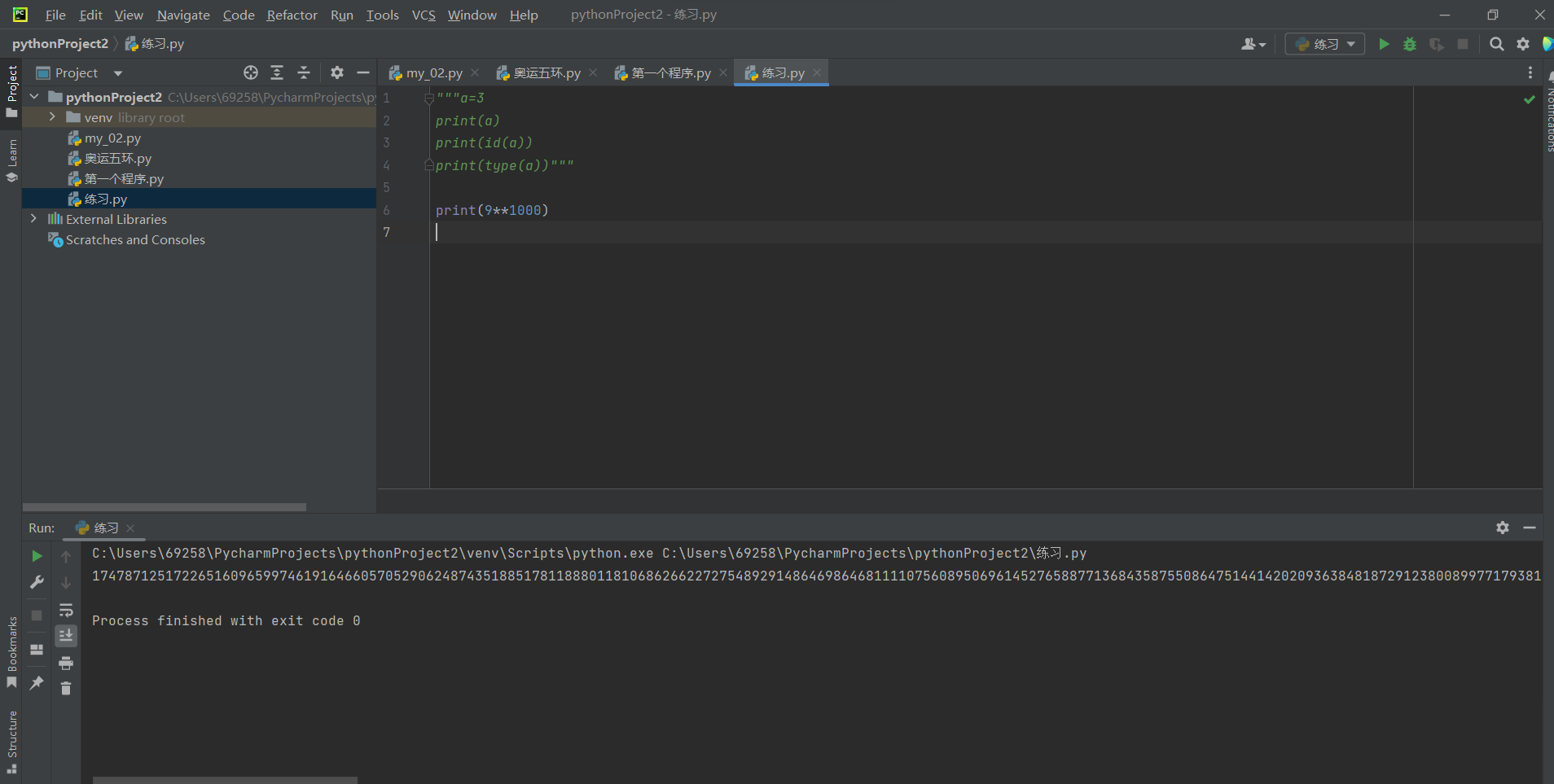Image resolution: width=1554 pixels, height=784 pixels.
Task: Start debugging with the bug icon
Action: (x=1410, y=44)
